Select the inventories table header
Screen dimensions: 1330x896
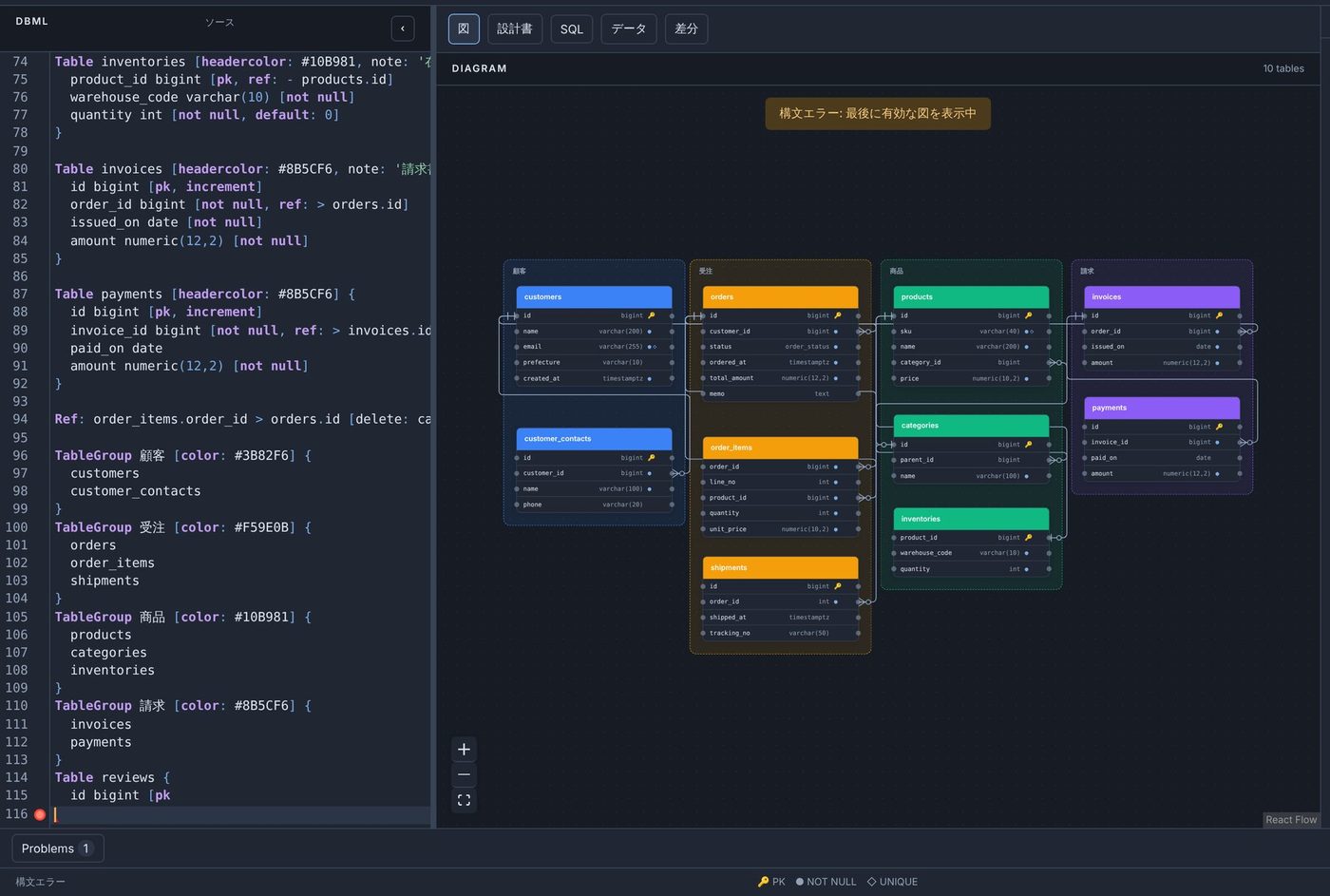971,519
